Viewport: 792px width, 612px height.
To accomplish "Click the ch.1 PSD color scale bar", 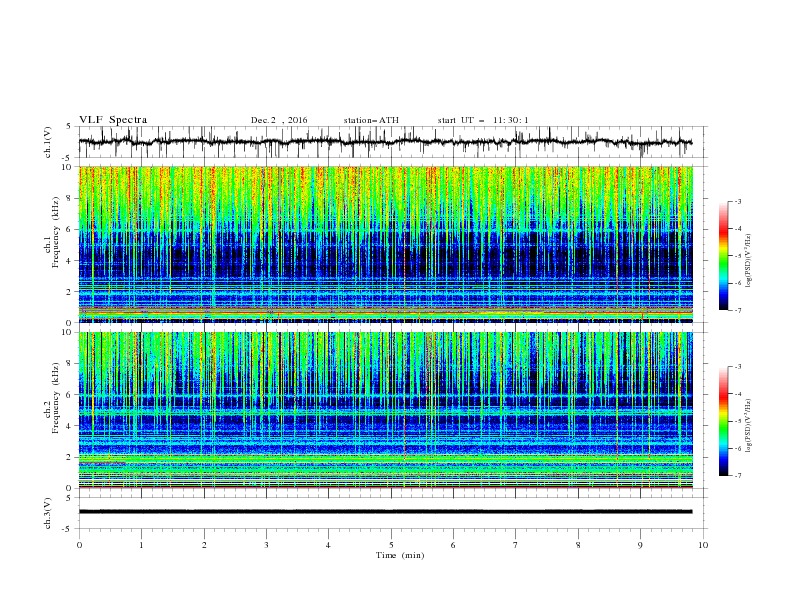I will [x=723, y=256].
